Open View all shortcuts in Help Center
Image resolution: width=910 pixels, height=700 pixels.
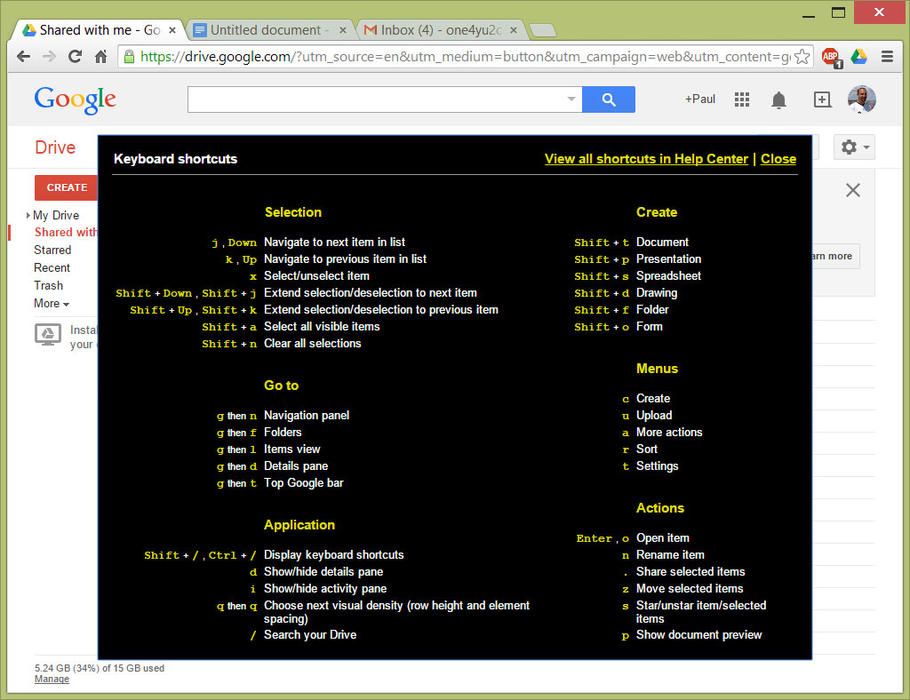[x=644, y=158]
